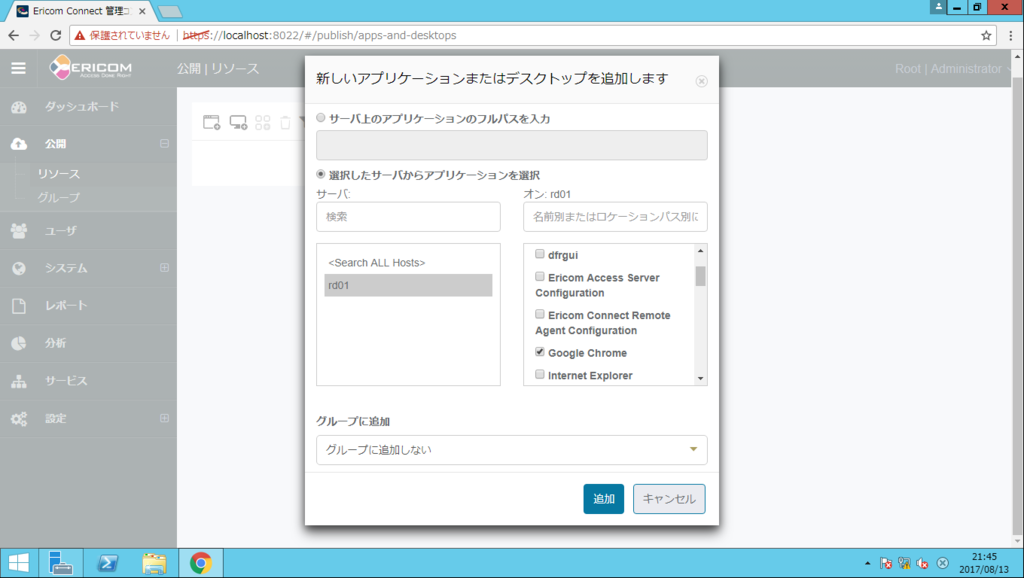Click the add desktop toolbar icon

point(238,122)
